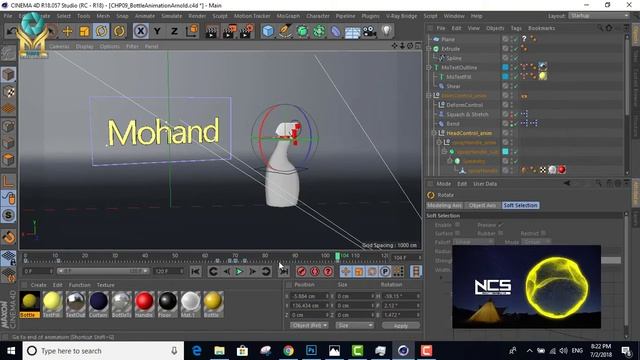Toggle Plane object enable checkmark
Image resolution: width=640 pixels, height=360 pixels.
pos(516,39)
